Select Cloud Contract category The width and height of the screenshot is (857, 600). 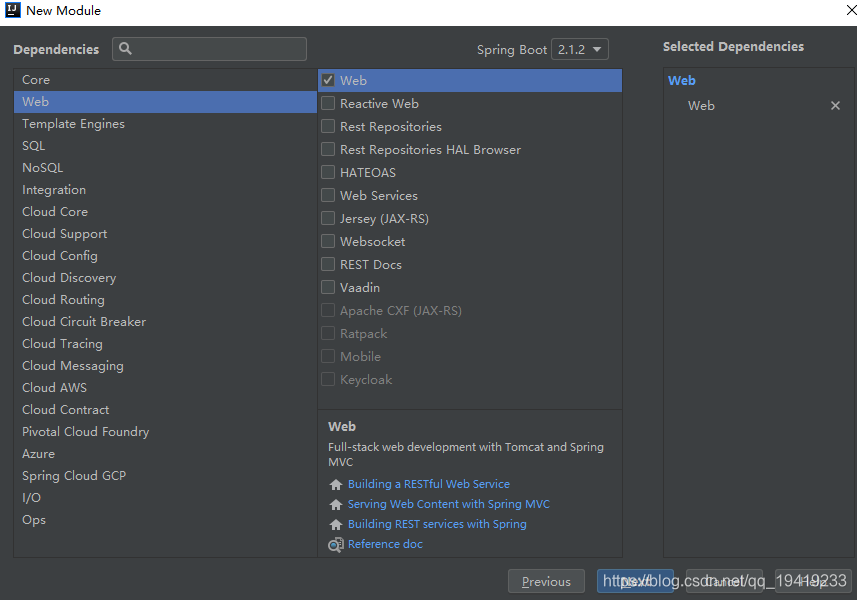coord(165,409)
